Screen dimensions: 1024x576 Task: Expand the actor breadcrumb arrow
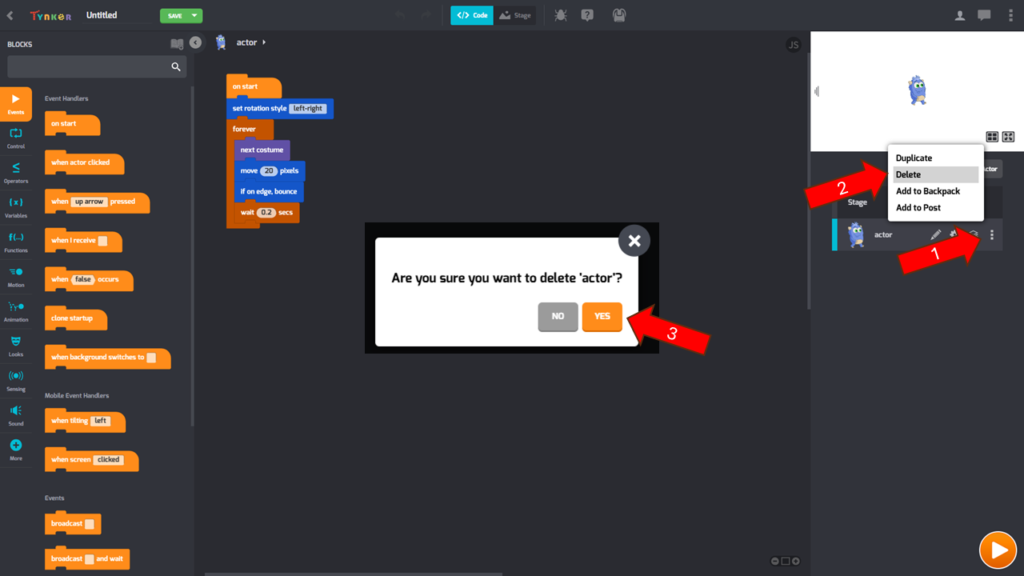coord(264,42)
